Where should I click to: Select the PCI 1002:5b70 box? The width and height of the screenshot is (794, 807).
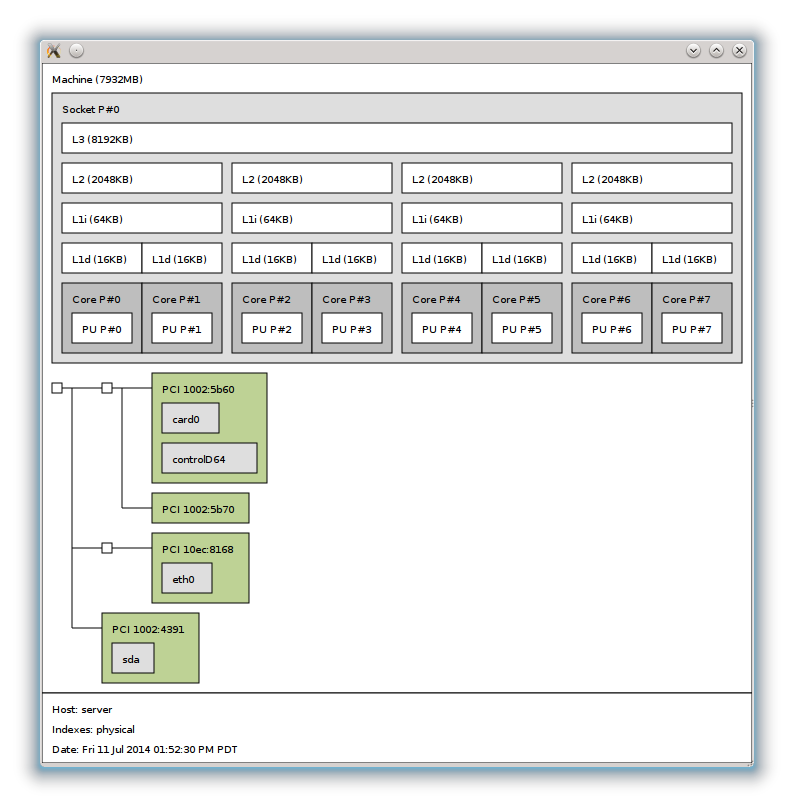[200, 508]
